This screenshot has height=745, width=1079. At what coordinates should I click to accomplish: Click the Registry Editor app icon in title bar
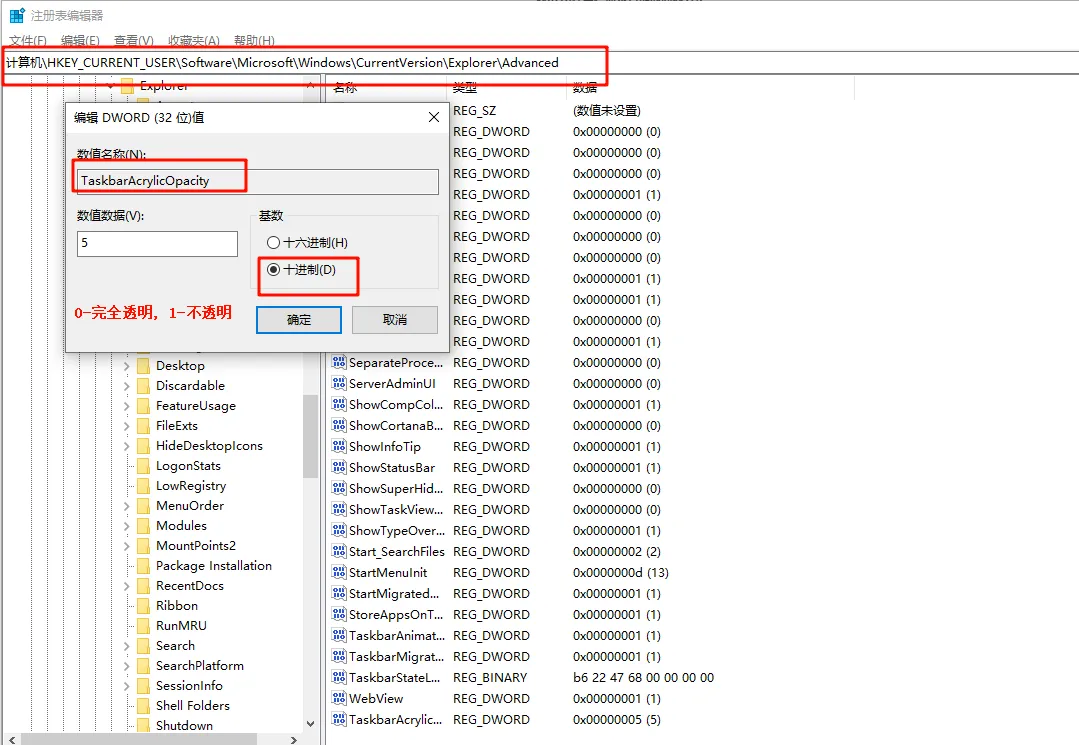tap(17, 16)
